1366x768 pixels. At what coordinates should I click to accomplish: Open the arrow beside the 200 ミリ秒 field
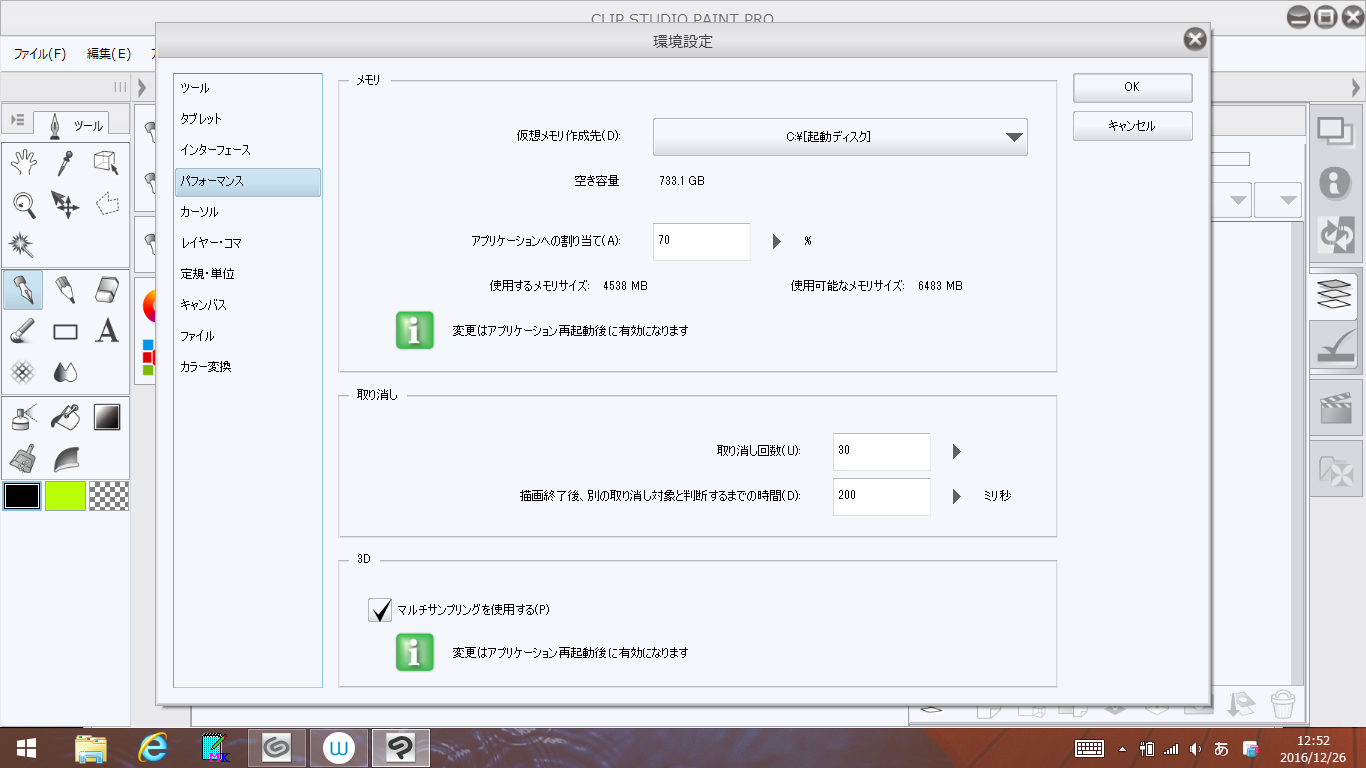point(956,496)
